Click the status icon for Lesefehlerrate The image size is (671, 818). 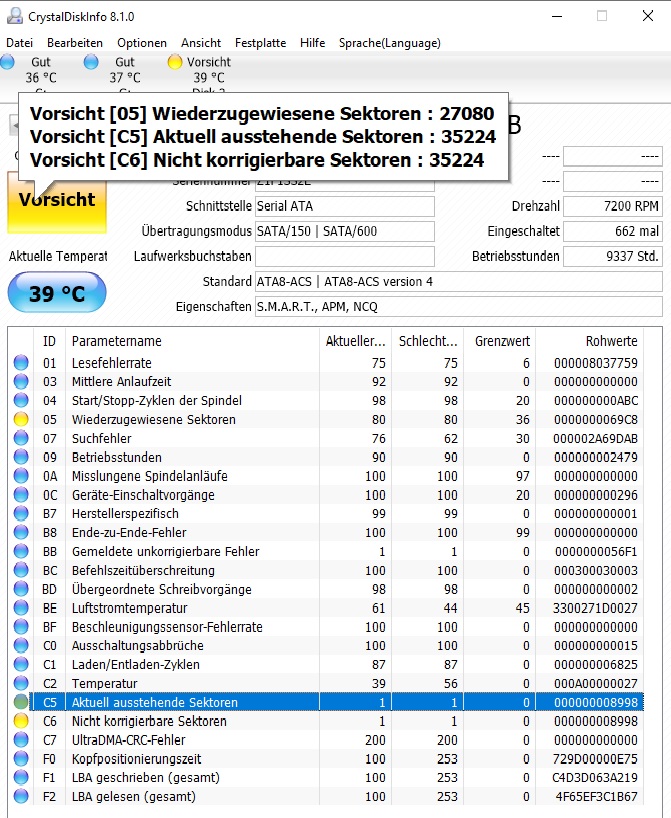(21, 363)
